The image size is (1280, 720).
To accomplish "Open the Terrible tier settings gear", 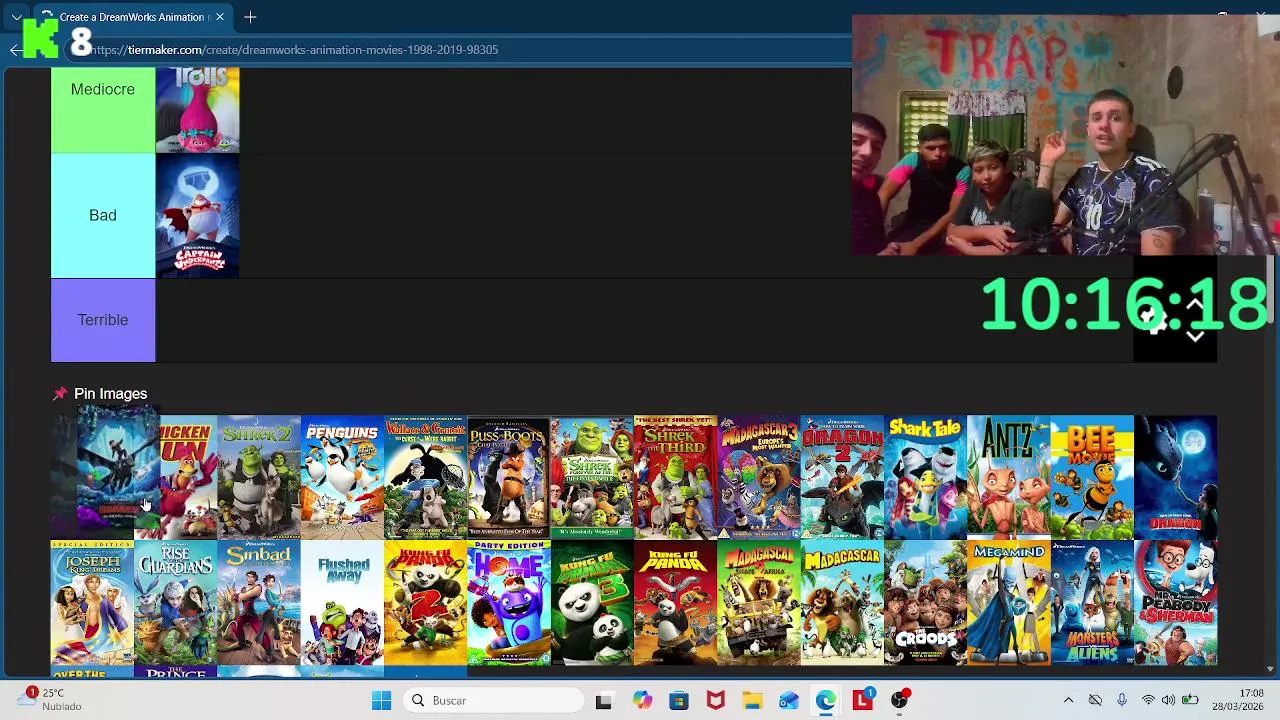I will point(1155,320).
